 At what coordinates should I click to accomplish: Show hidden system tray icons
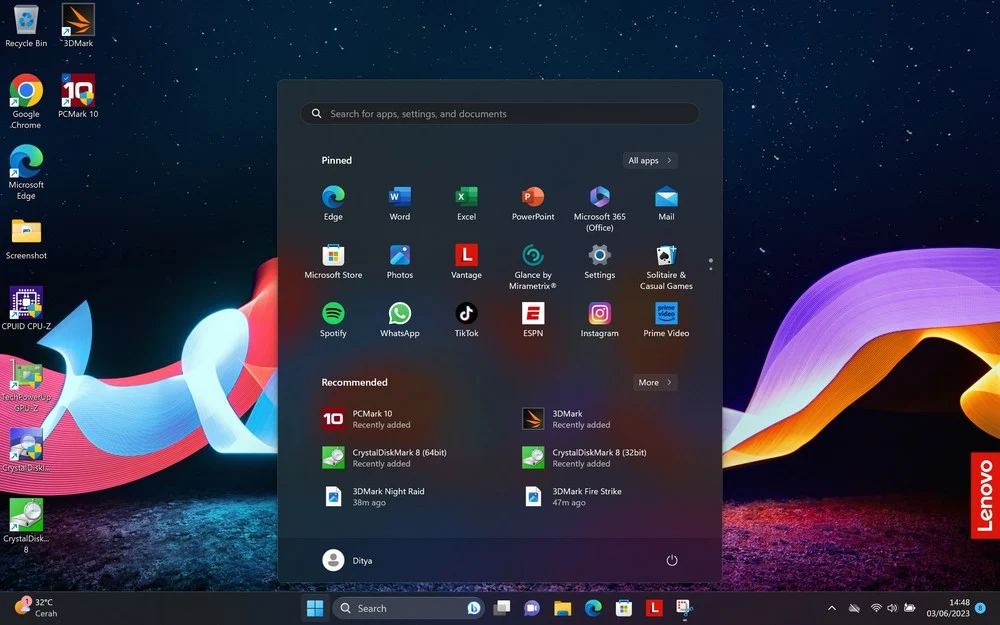pos(832,608)
